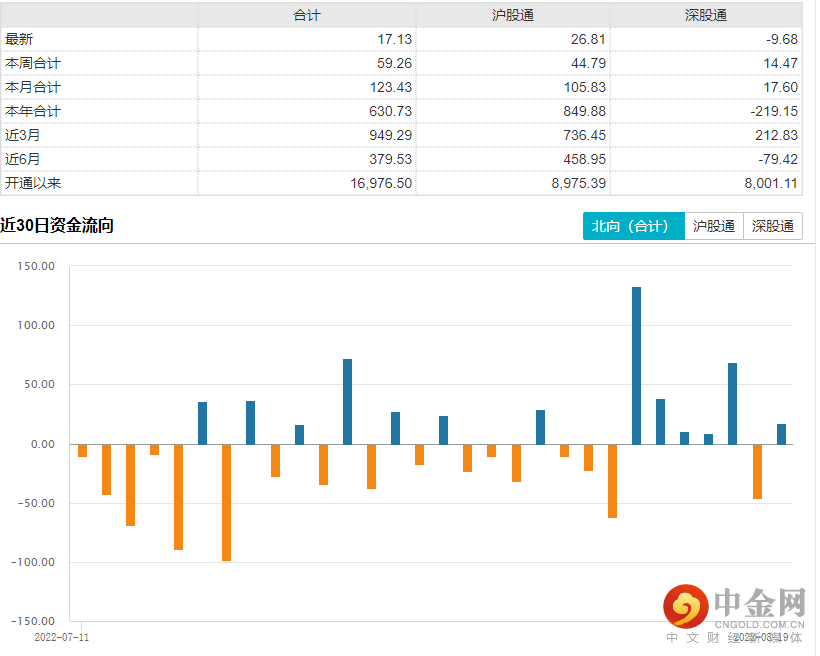
Task: Click the -50.00 y-axis label
Action: pos(36,503)
